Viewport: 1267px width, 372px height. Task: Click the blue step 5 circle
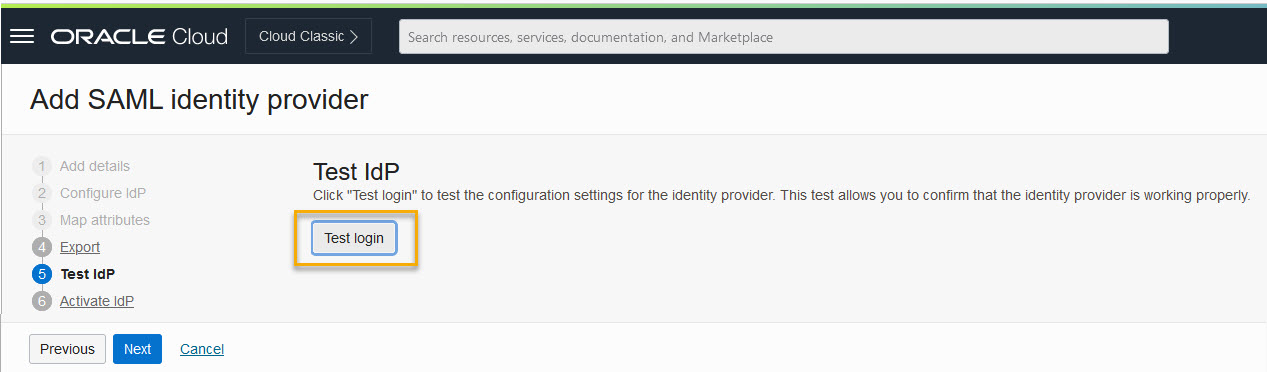coord(42,274)
